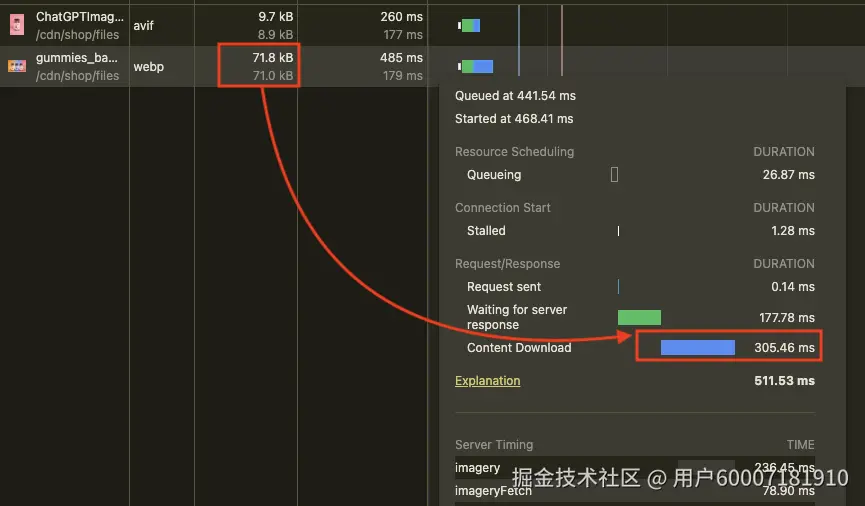The height and width of the screenshot is (506, 865).
Task: Click the 485 ms time value
Action: click(x=401, y=57)
